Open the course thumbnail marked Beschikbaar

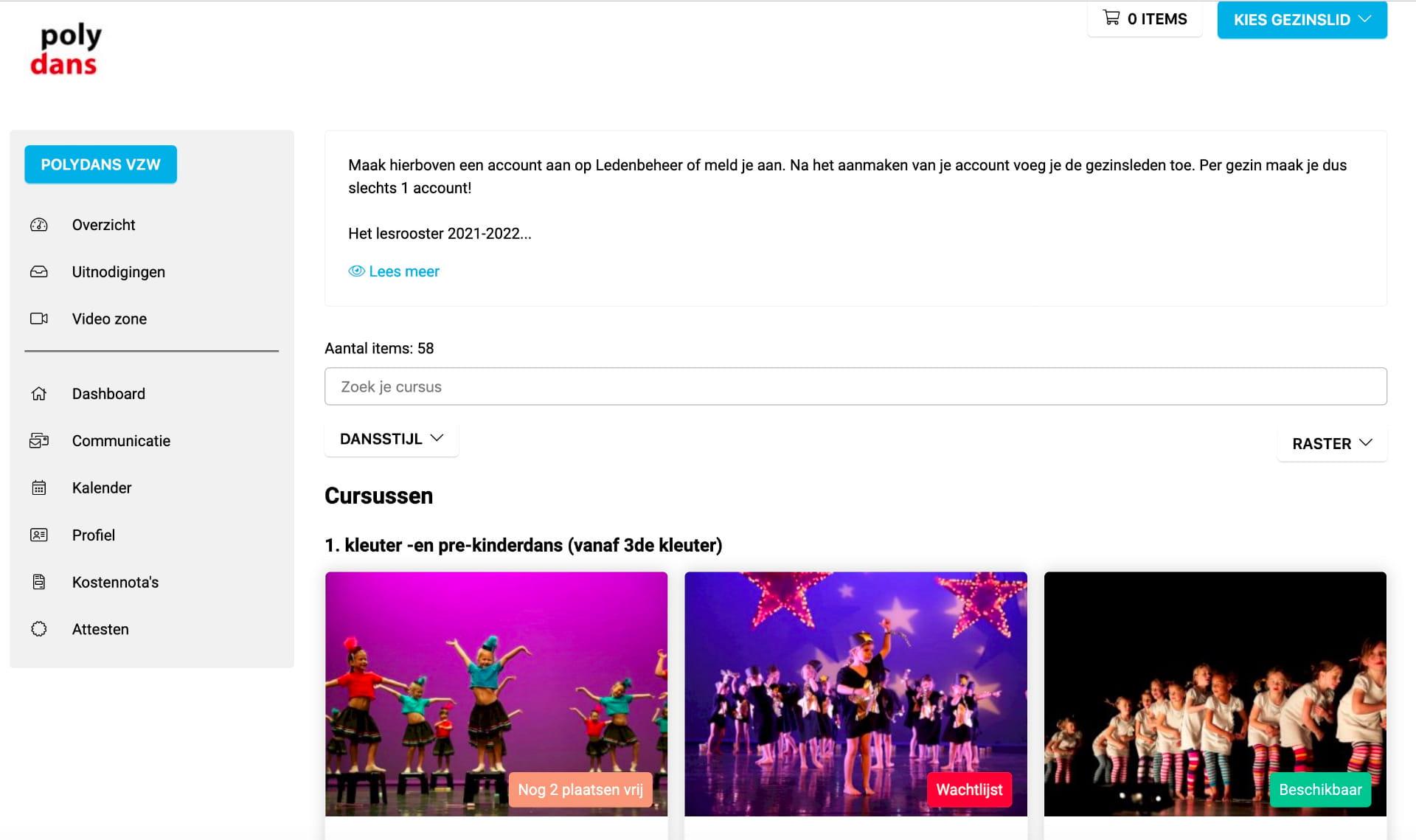click(1215, 694)
